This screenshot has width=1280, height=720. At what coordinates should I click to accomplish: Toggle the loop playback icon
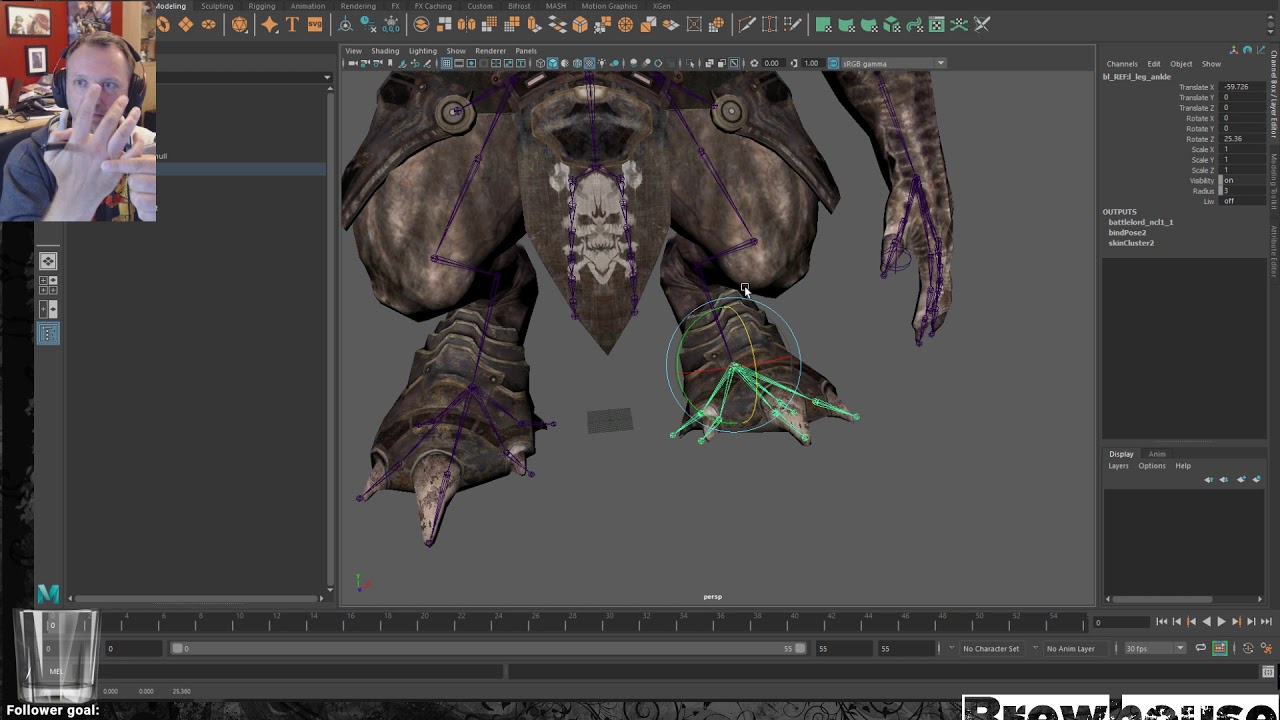point(1201,648)
